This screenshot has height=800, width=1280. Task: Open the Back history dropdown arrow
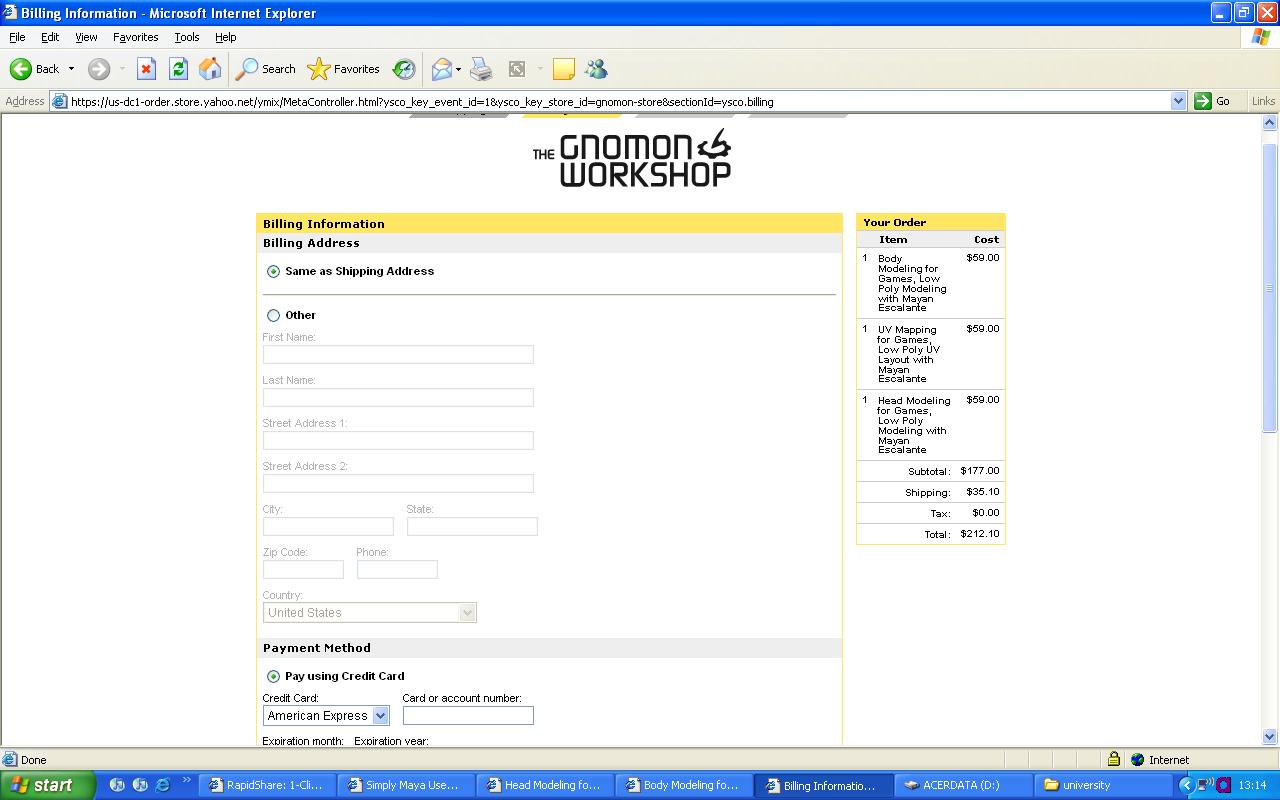click(x=71, y=69)
